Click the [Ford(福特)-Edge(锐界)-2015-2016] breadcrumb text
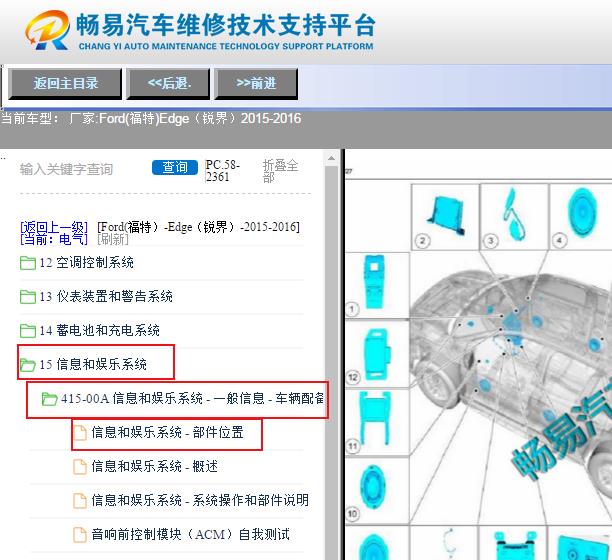The height and width of the screenshot is (560, 612). coord(198,227)
